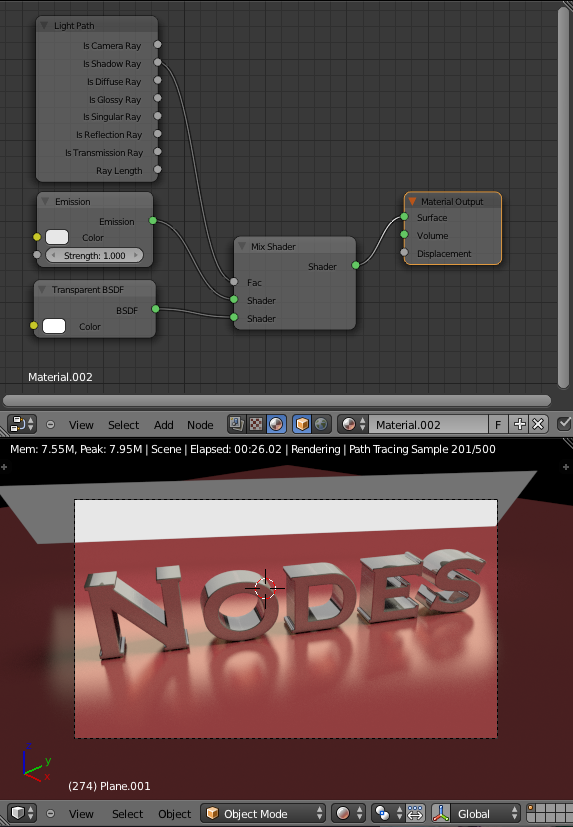The height and width of the screenshot is (827, 573).
Task: Open the node editor type selector
Action: [22, 424]
